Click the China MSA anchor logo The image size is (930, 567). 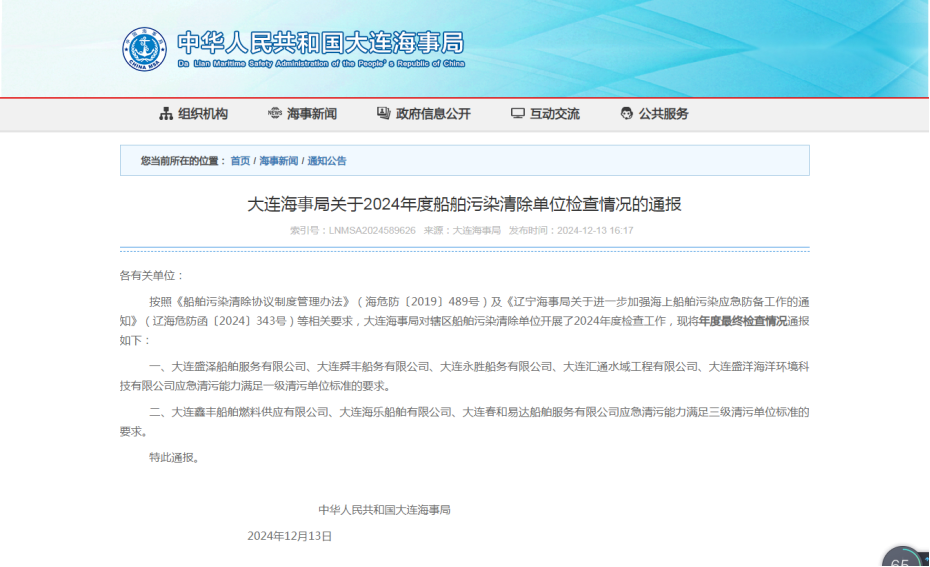pos(144,49)
